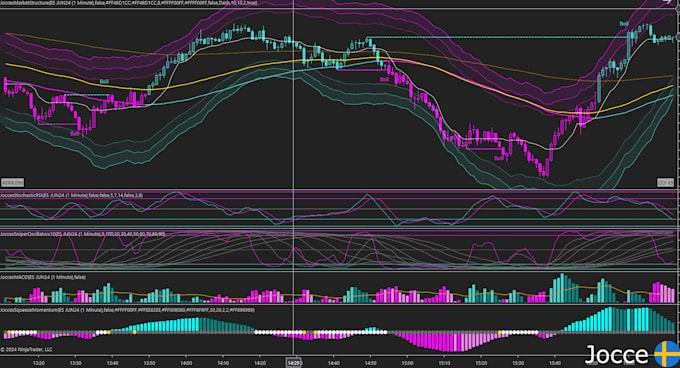Click the 15:10 time axis label
Image resolution: width=680 pixels, height=368 pixels.
444,363
